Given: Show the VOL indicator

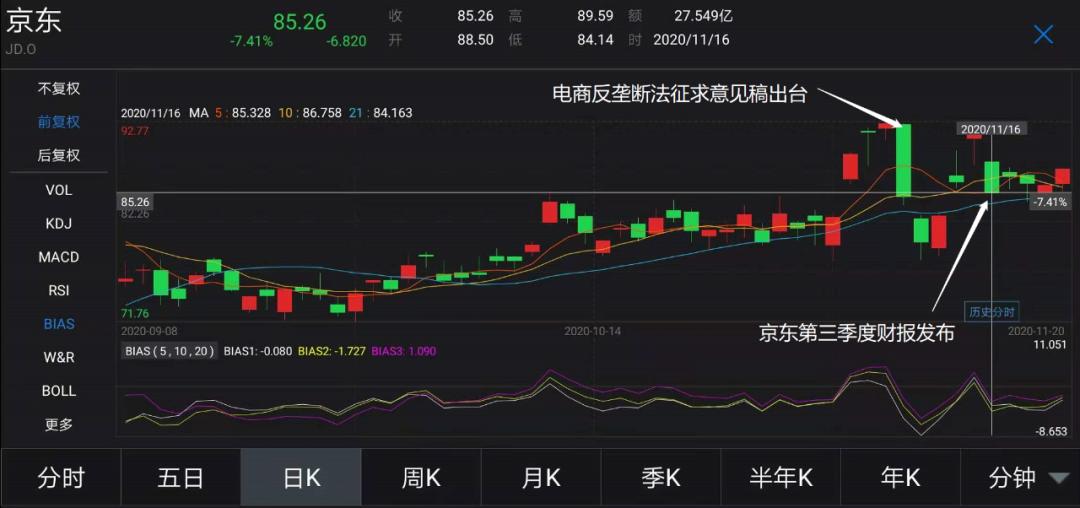Looking at the screenshot, I should (59, 190).
